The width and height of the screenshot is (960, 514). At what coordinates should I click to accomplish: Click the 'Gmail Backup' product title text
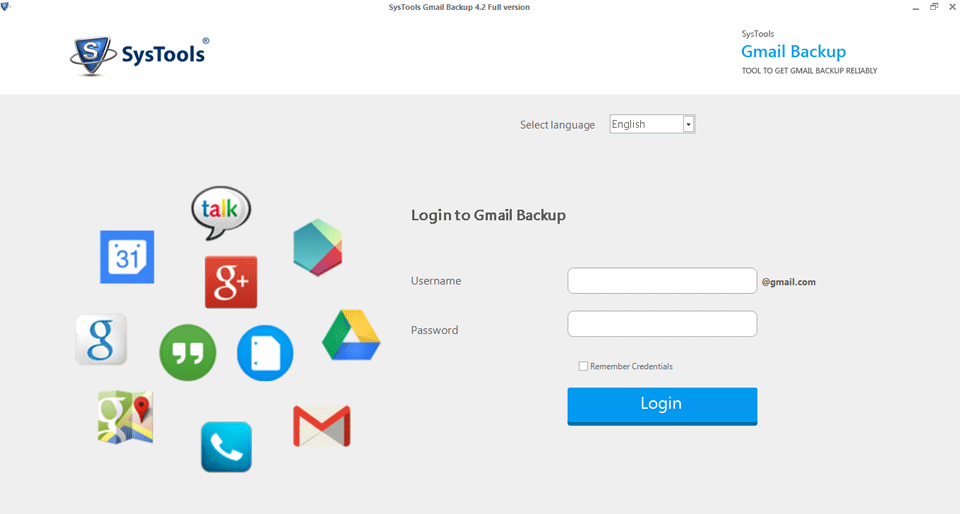tap(793, 52)
